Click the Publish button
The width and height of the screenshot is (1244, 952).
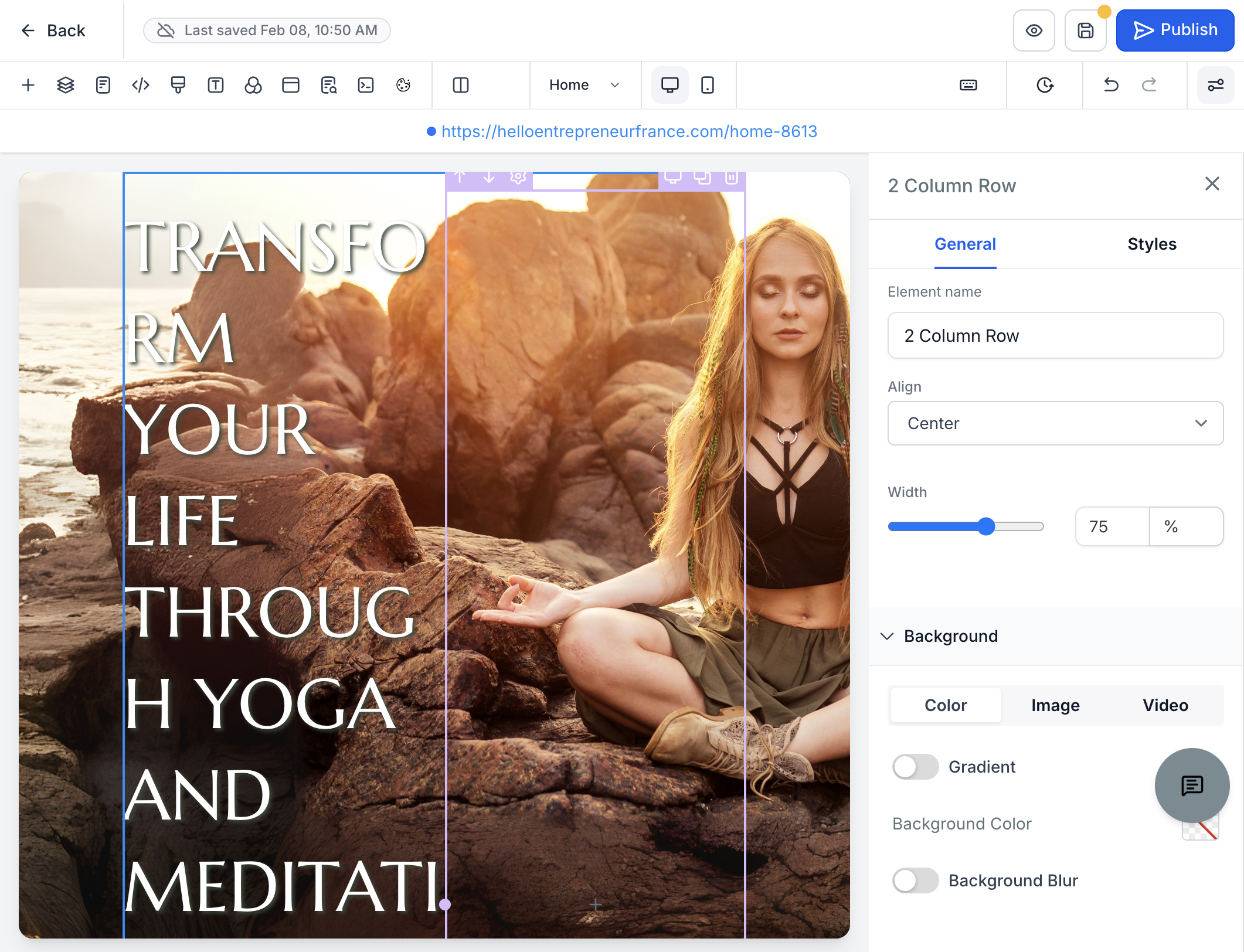(1175, 30)
